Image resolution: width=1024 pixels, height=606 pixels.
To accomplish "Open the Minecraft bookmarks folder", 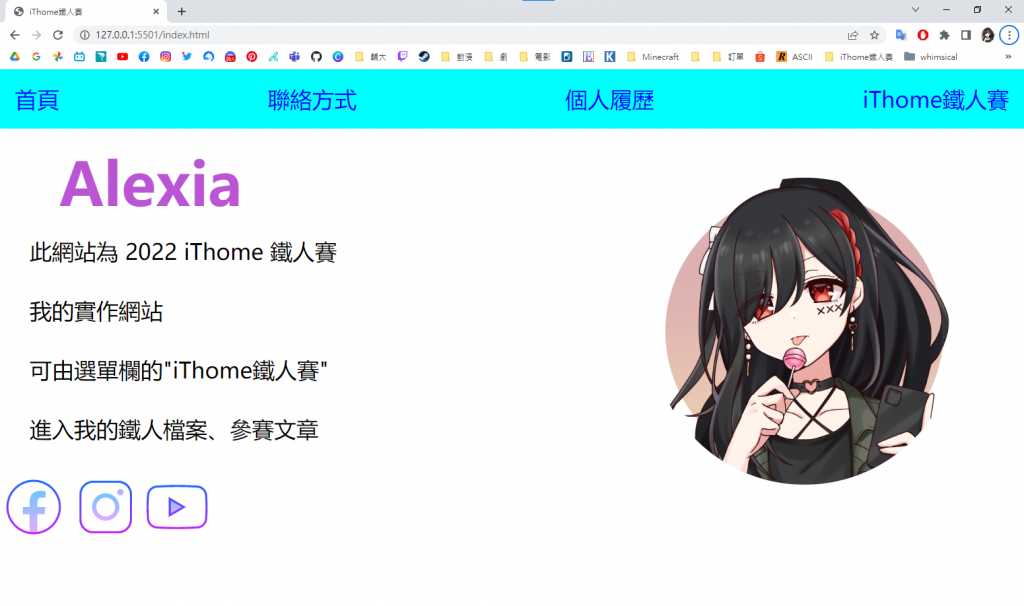I will (x=653, y=57).
